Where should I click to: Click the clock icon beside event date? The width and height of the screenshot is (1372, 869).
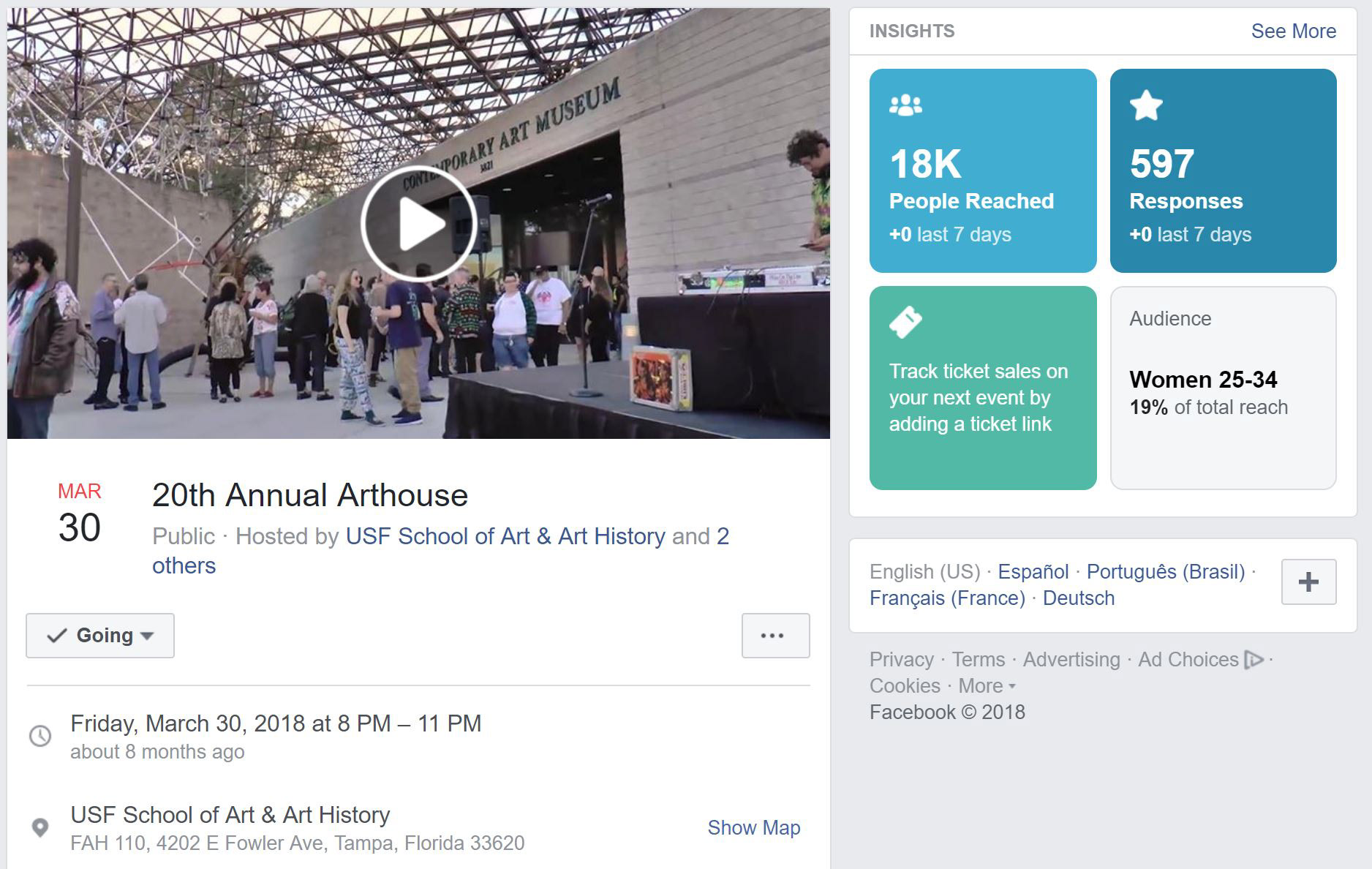(40, 736)
